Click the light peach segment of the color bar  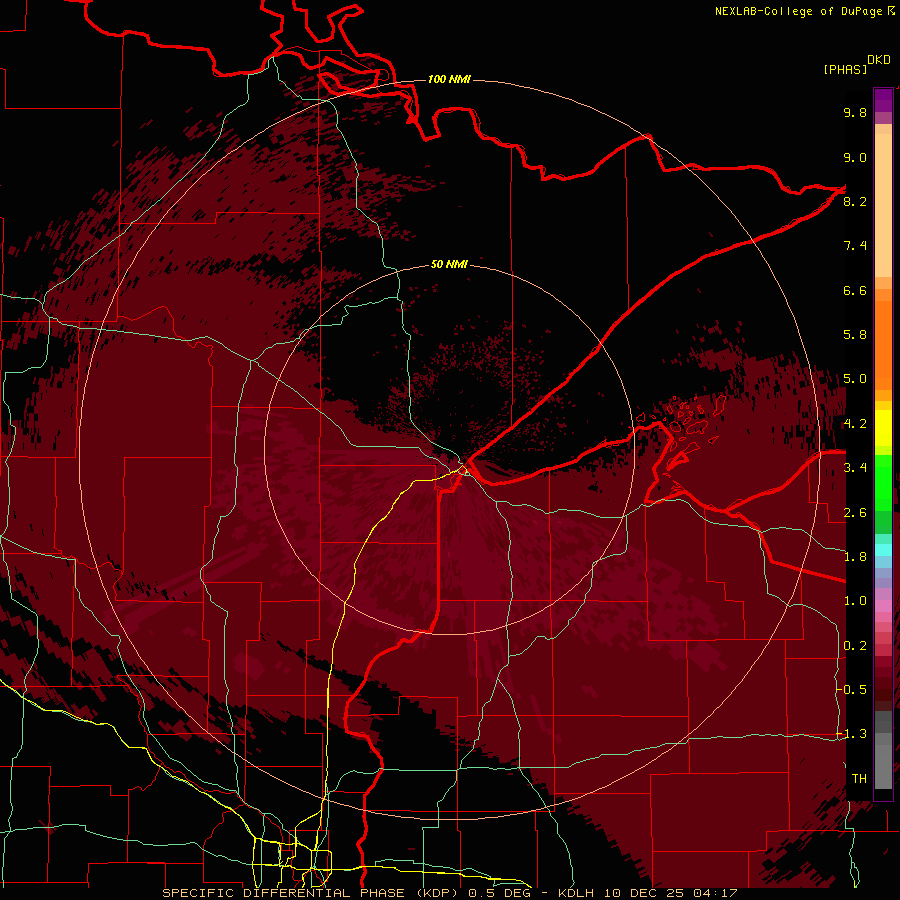pos(883,205)
